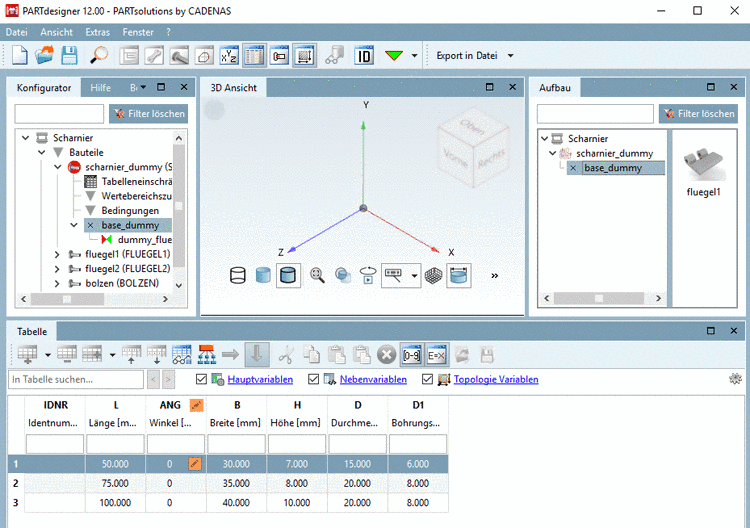Click the delete table row icon

click(x=67, y=355)
